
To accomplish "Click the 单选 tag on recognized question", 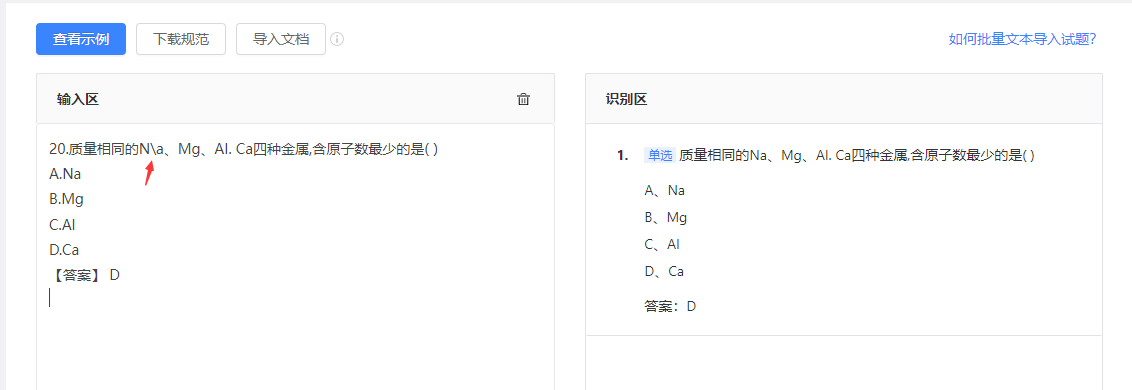I will pyautogui.click(x=660, y=155).
